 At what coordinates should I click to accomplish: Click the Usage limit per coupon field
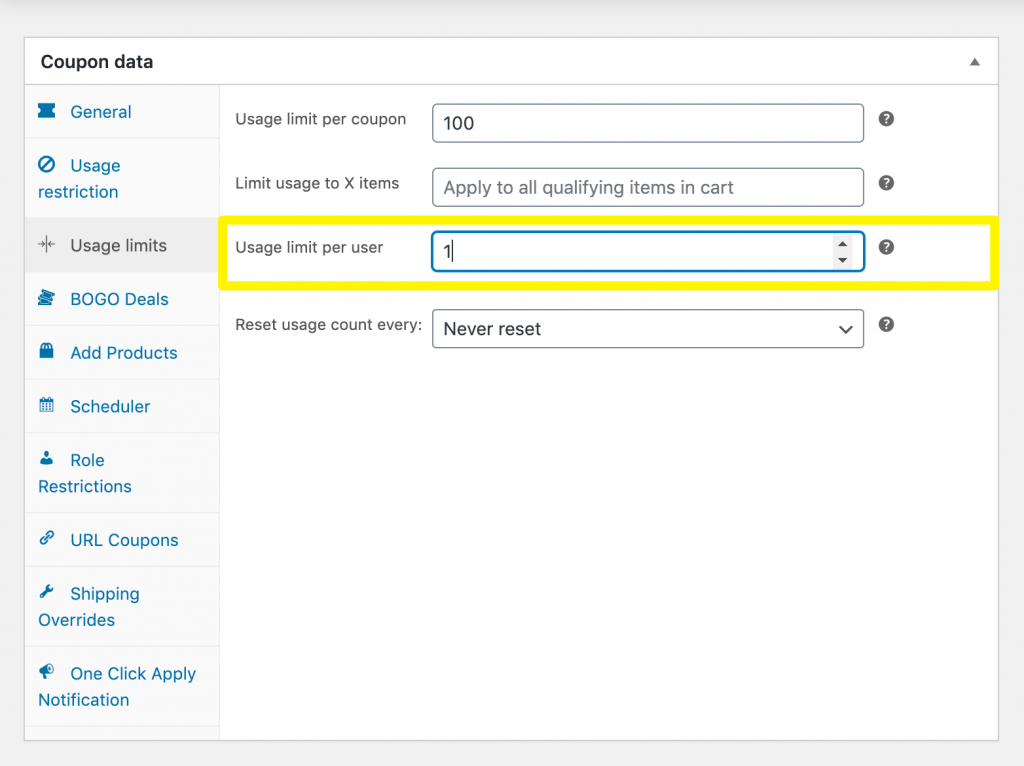click(648, 123)
